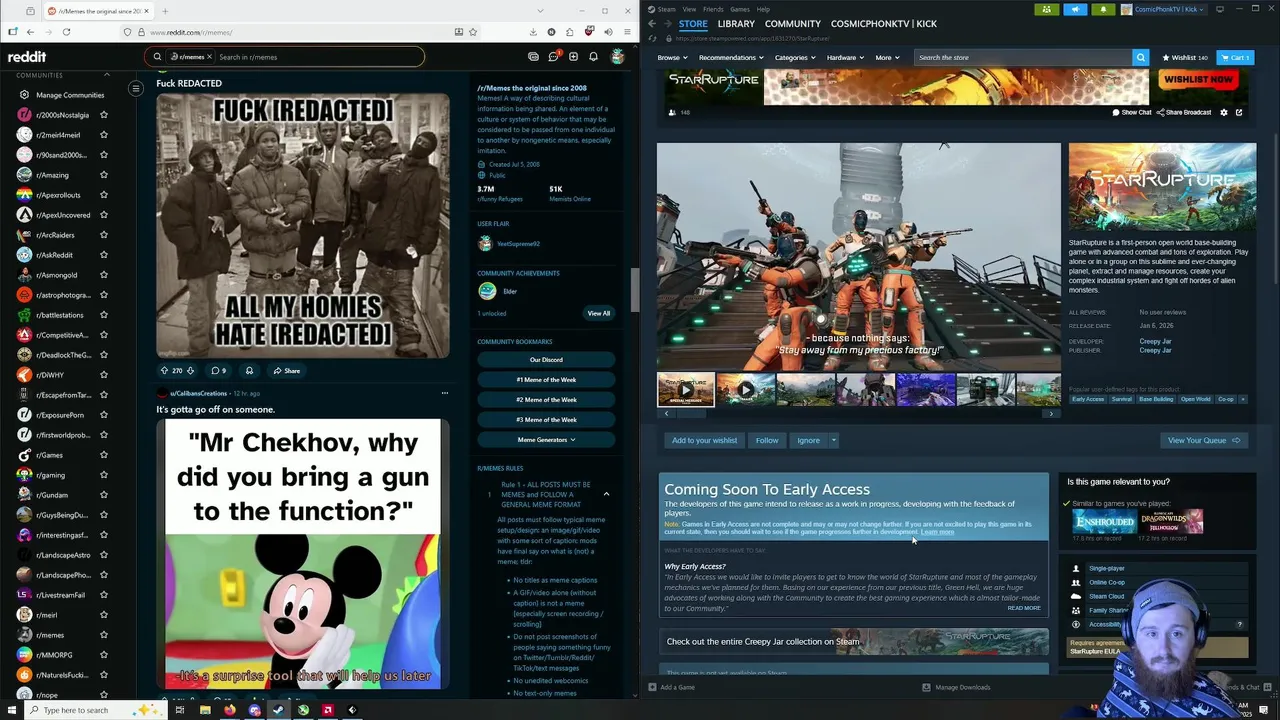Expand the Steam Browse dropdown
The image size is (1280, 720).
(x=672, y=58)
